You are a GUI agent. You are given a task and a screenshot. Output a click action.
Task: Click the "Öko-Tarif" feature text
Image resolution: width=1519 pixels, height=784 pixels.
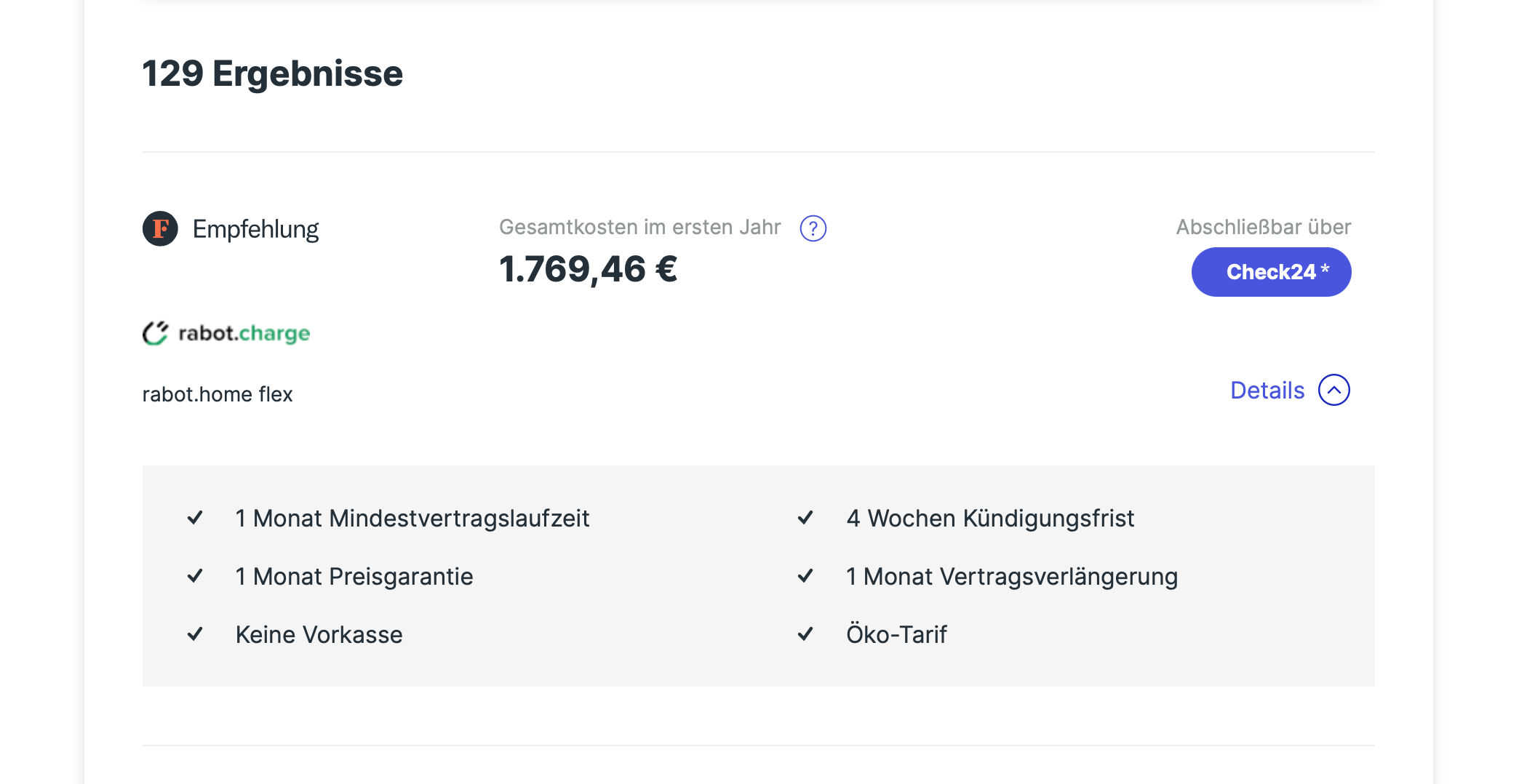896,634
